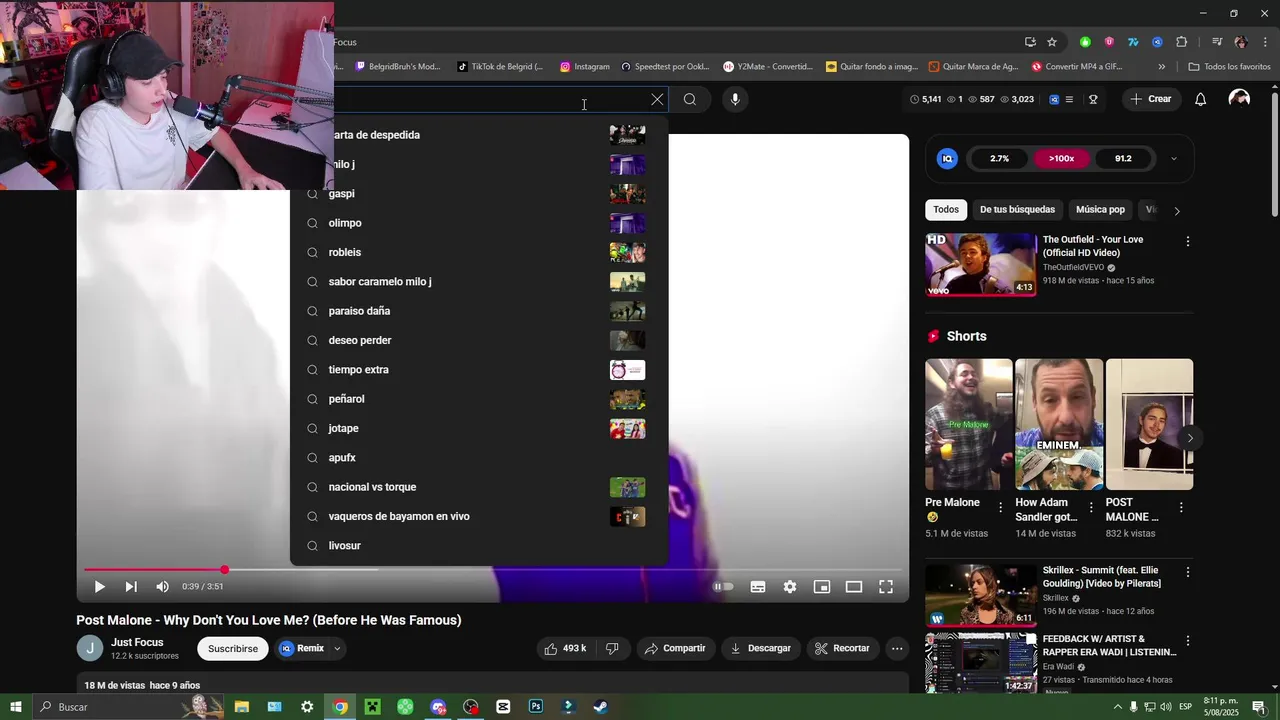
Task: Click the install app icon in address bar
Action: click(1030, 42)
